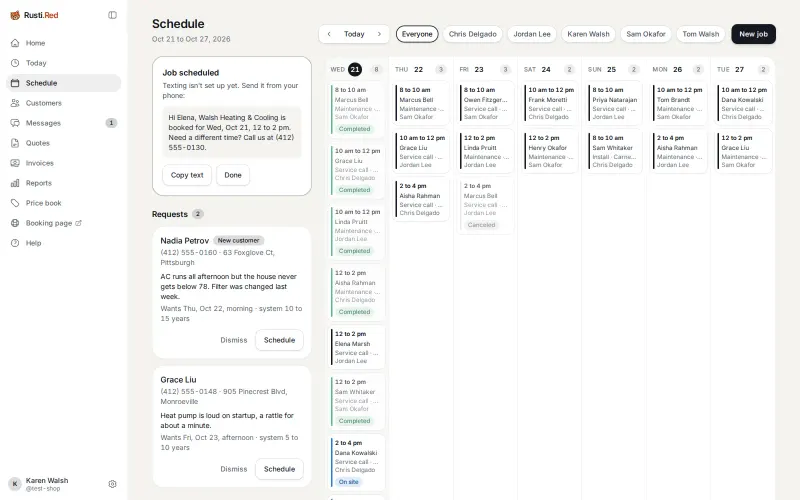Open the Reports menu item

pos(64,183)
